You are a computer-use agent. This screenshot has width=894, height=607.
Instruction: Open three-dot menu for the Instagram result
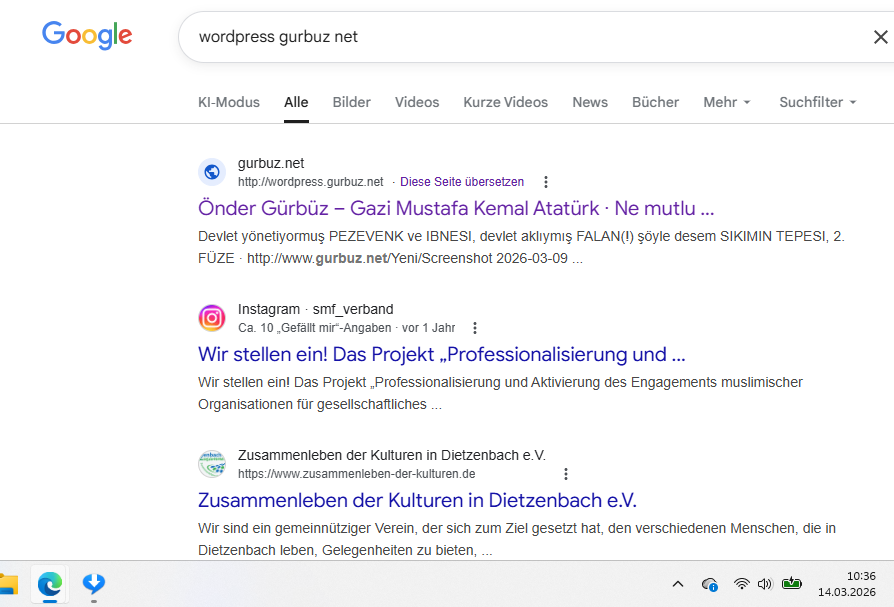pyautogui.click(x=475, y=328)
